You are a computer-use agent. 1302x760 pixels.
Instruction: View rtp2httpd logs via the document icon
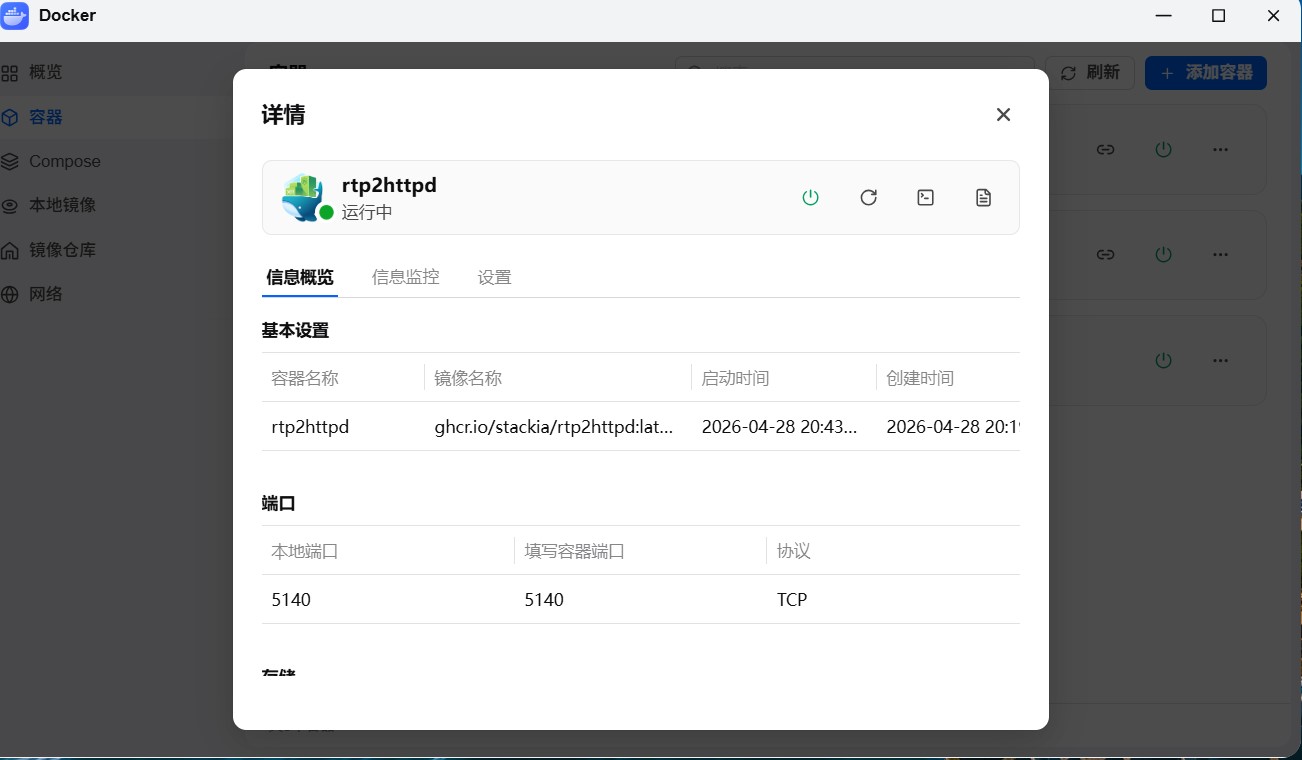click(x=984, y=197)
